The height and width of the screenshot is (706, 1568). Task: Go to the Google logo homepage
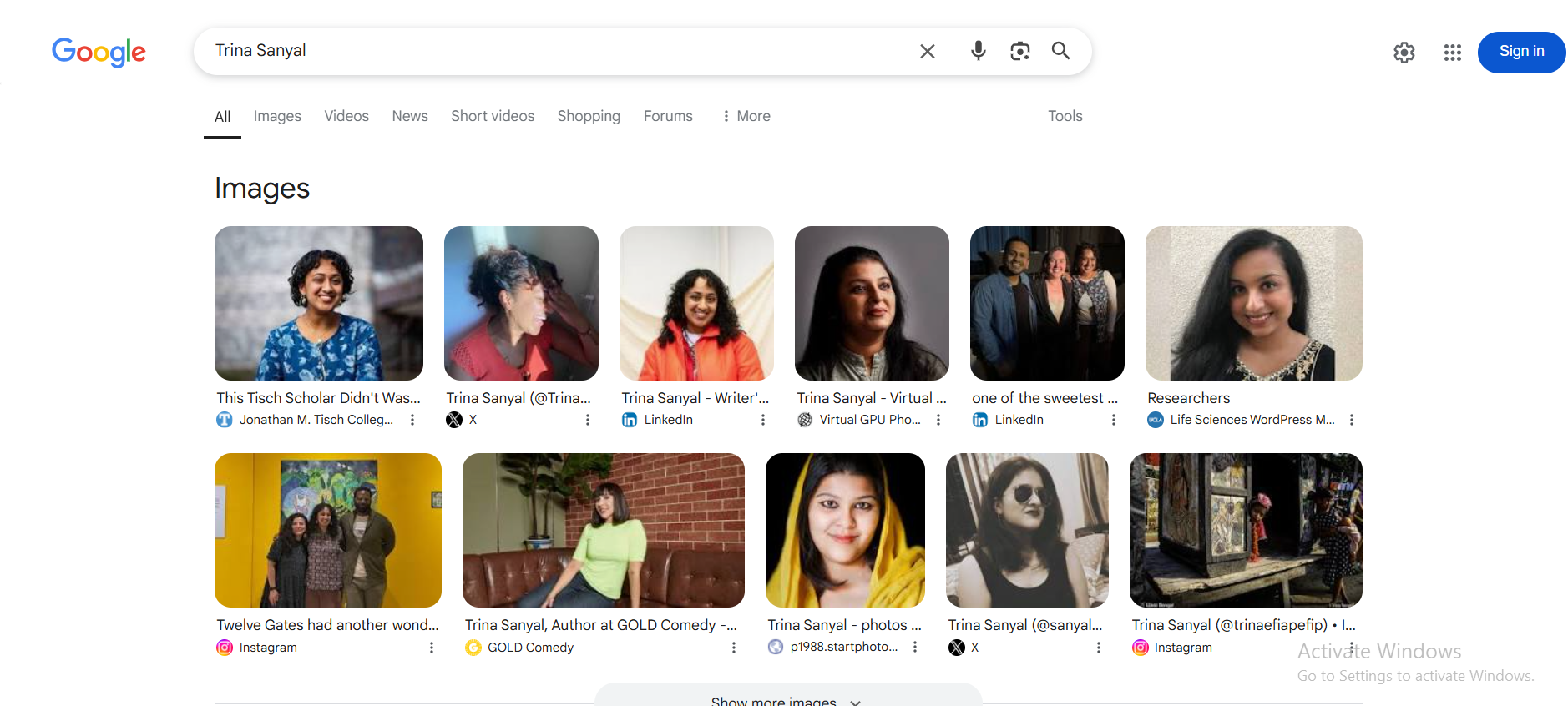pyautogui.click(x=99, y=52)
